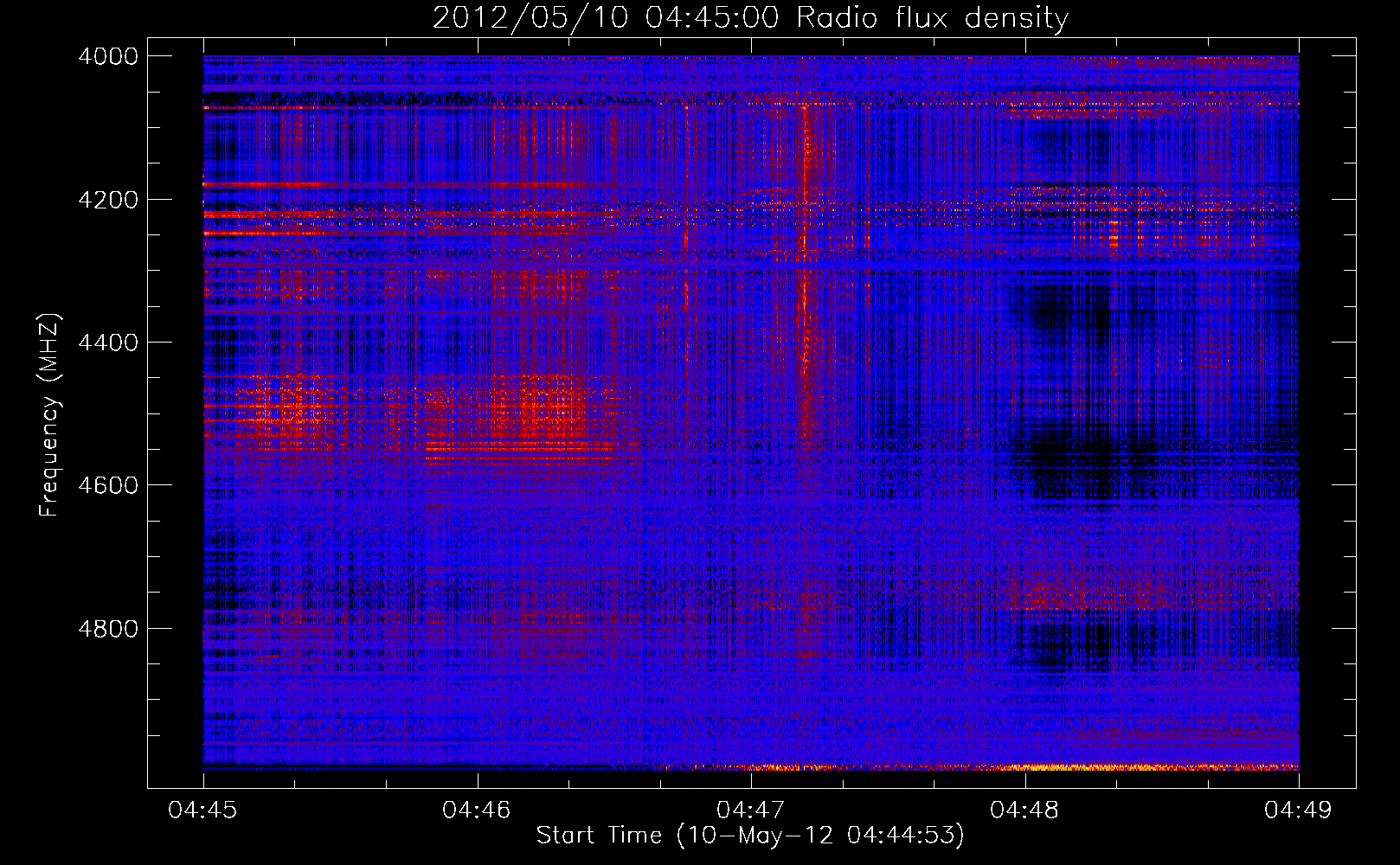This screenshot has width=1400, height=865.
Task: Click the 04:48 time tick label
Action: [1024, 811]
